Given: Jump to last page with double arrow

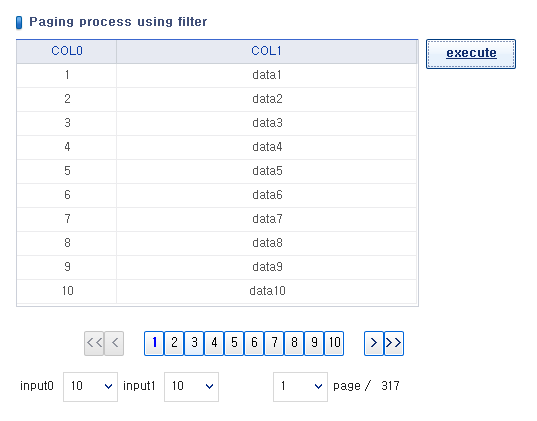Looking at the screenshot, I should (x=394, y=343).
